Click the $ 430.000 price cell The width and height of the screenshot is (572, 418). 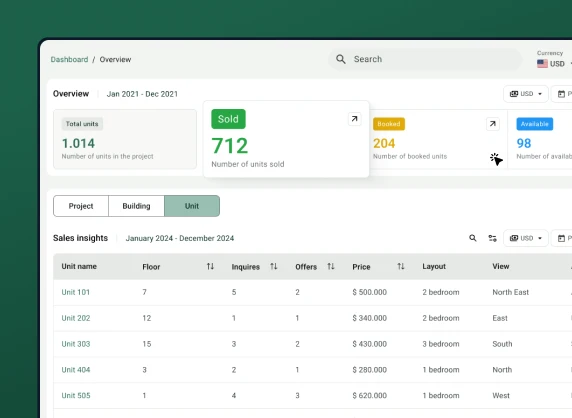coord(370,344)
